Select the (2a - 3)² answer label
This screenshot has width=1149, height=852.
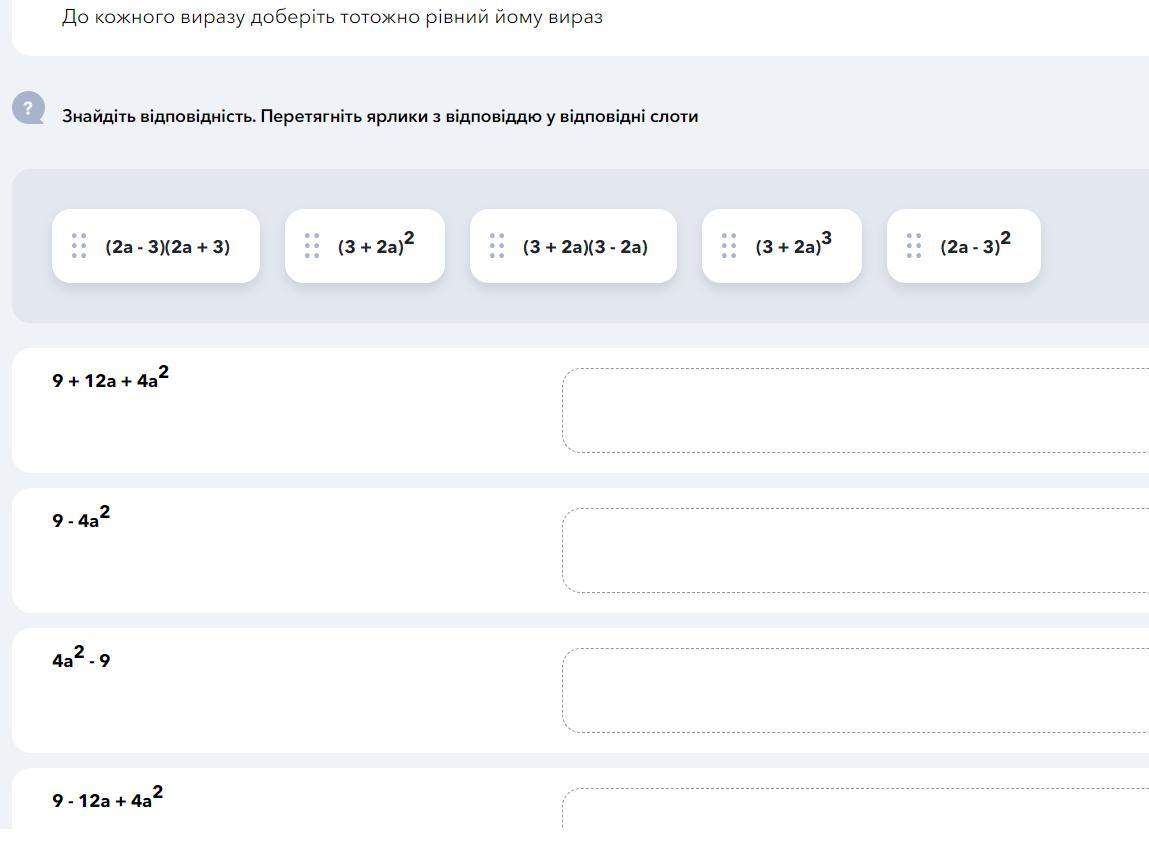tap(975, 246)
